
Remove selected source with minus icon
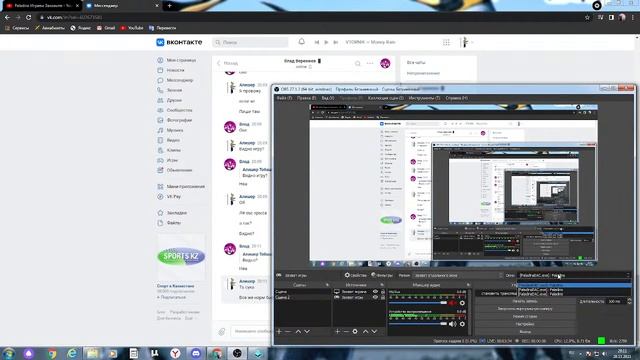[x=346, y=331]
